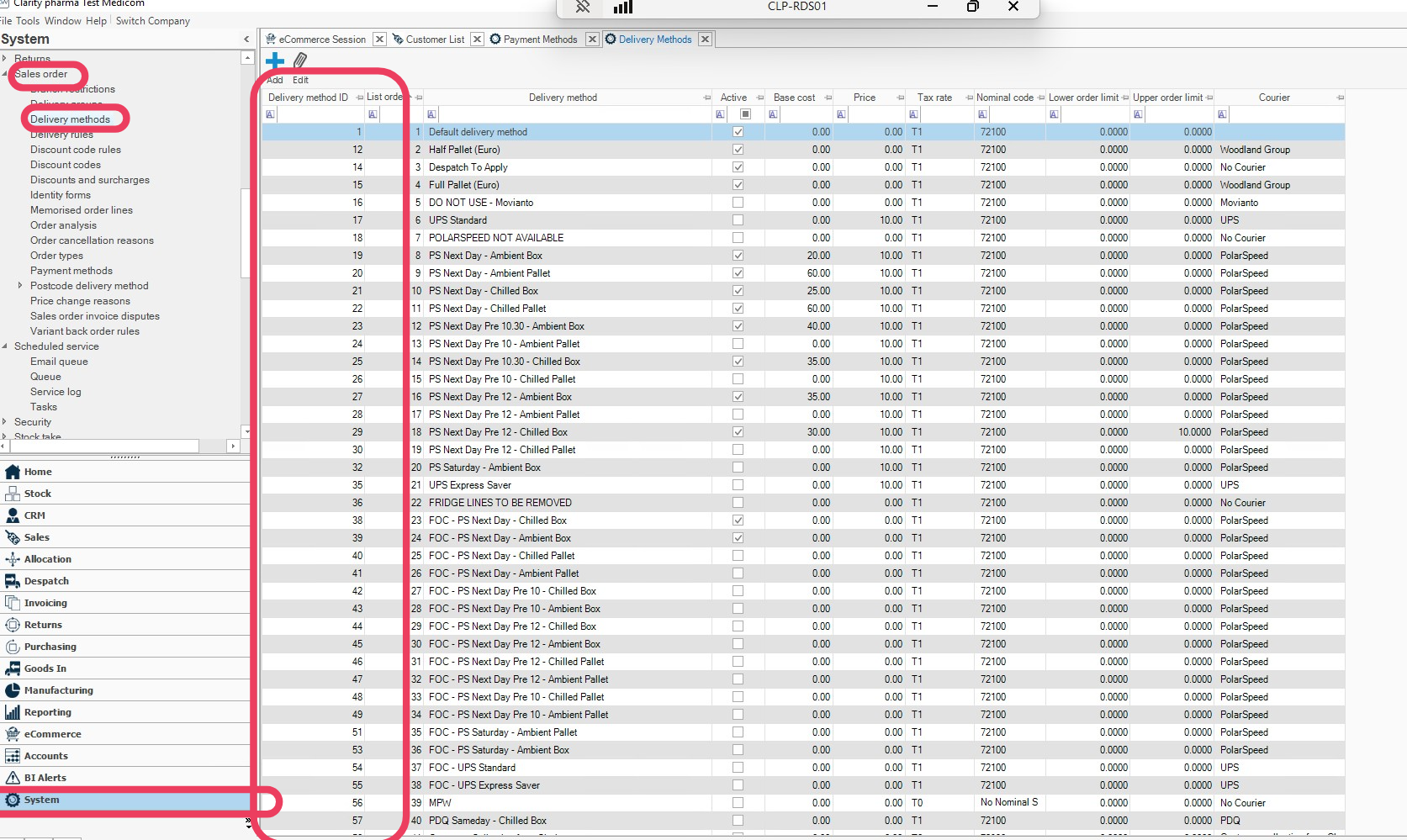Screen dimensions: 1407x840
Task: Open the Accounts calculator icon
Action: point(13,756)
